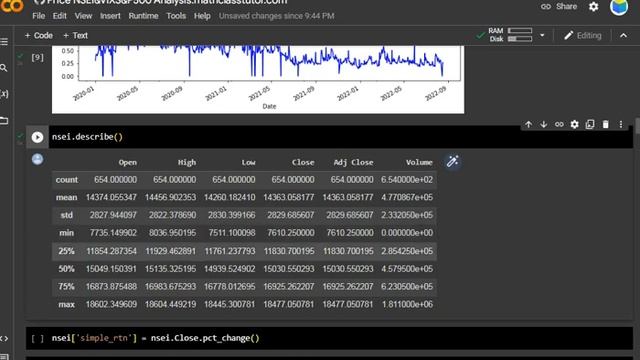
Task: Select the Close column header
Action: [x=303, y=162]
